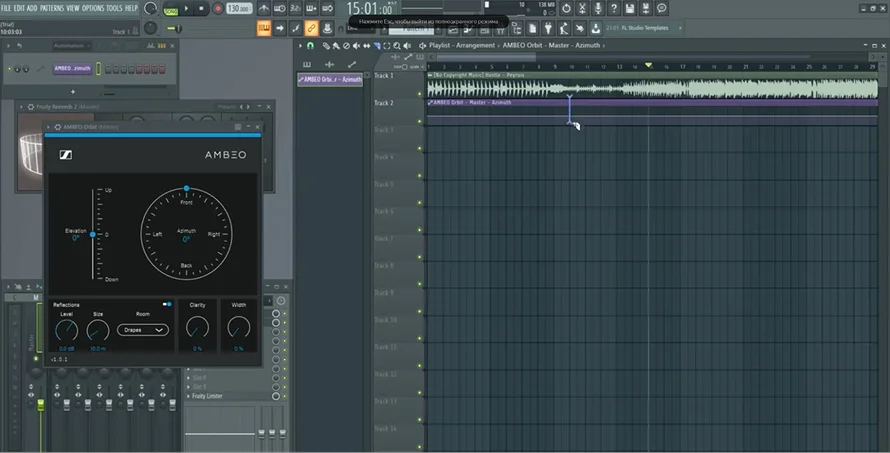890x453 pixels.
Task: Click the save floppy disk icon
Action: 629,8
